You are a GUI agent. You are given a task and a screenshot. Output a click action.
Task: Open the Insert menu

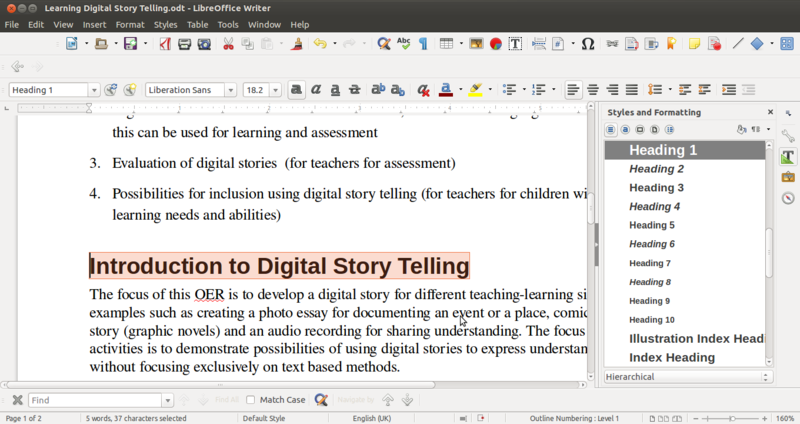[x=94, y=24]
